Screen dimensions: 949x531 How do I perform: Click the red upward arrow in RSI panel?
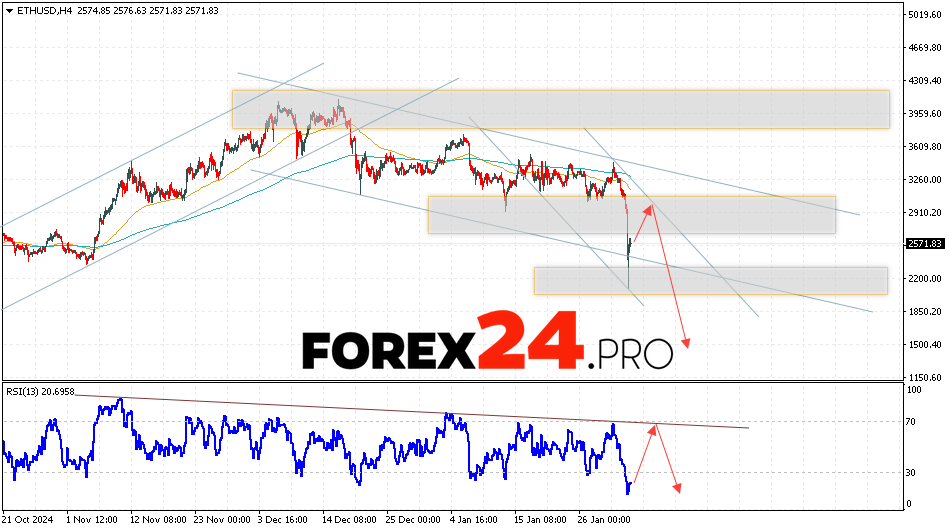(x=644, y=455)
